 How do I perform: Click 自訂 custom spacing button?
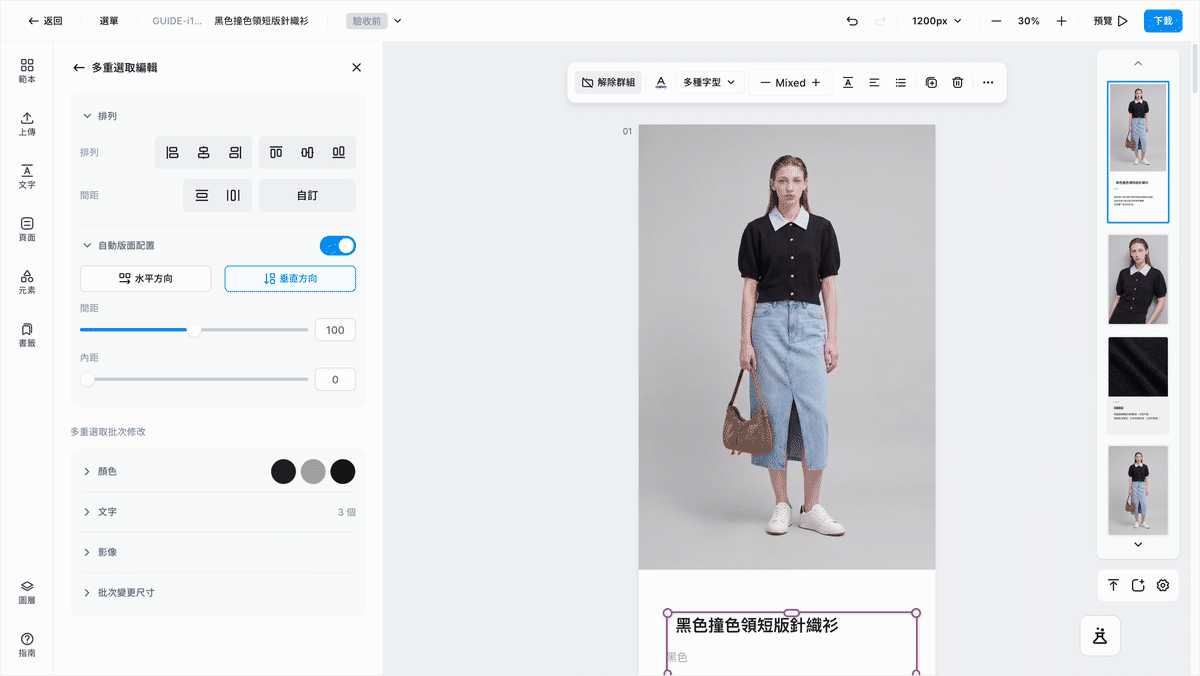[x=307, y=195]
